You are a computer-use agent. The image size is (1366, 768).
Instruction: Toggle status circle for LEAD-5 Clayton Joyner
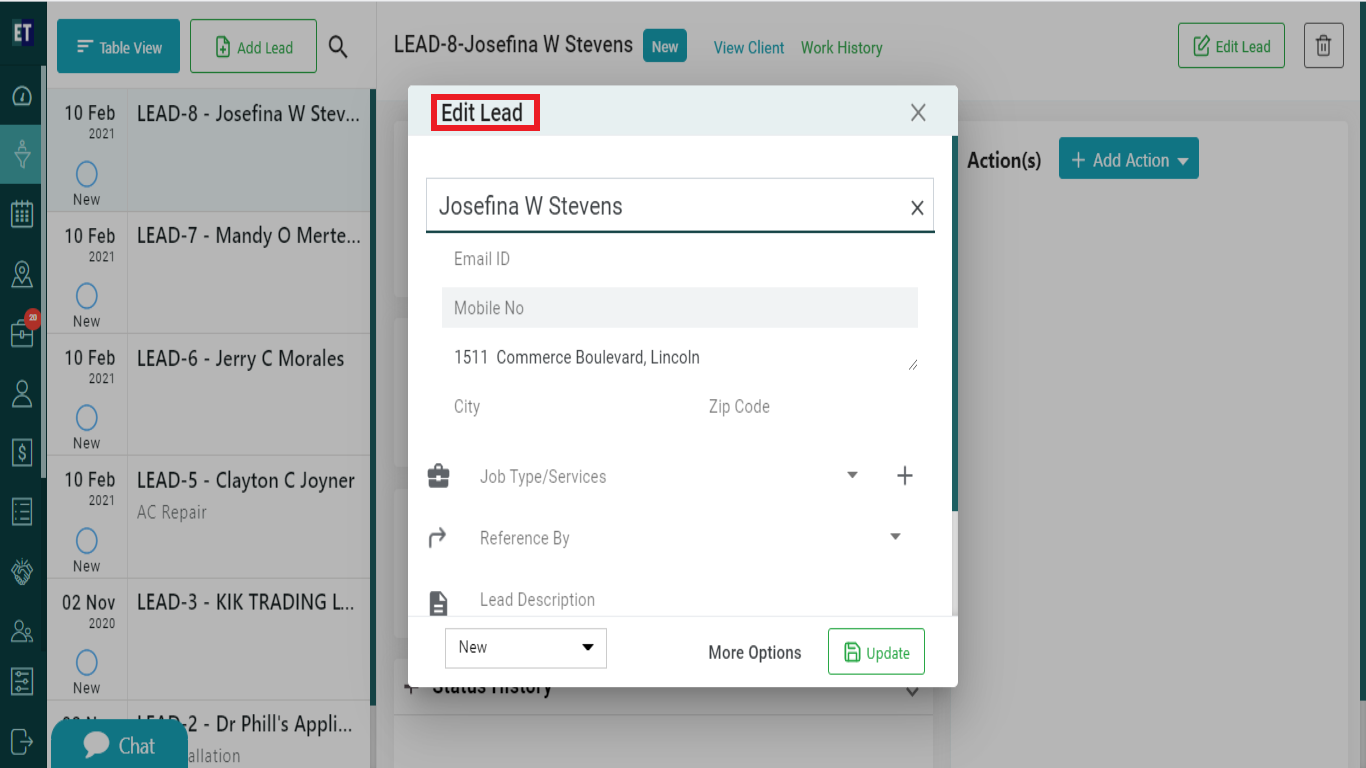(x=87, y=541)
